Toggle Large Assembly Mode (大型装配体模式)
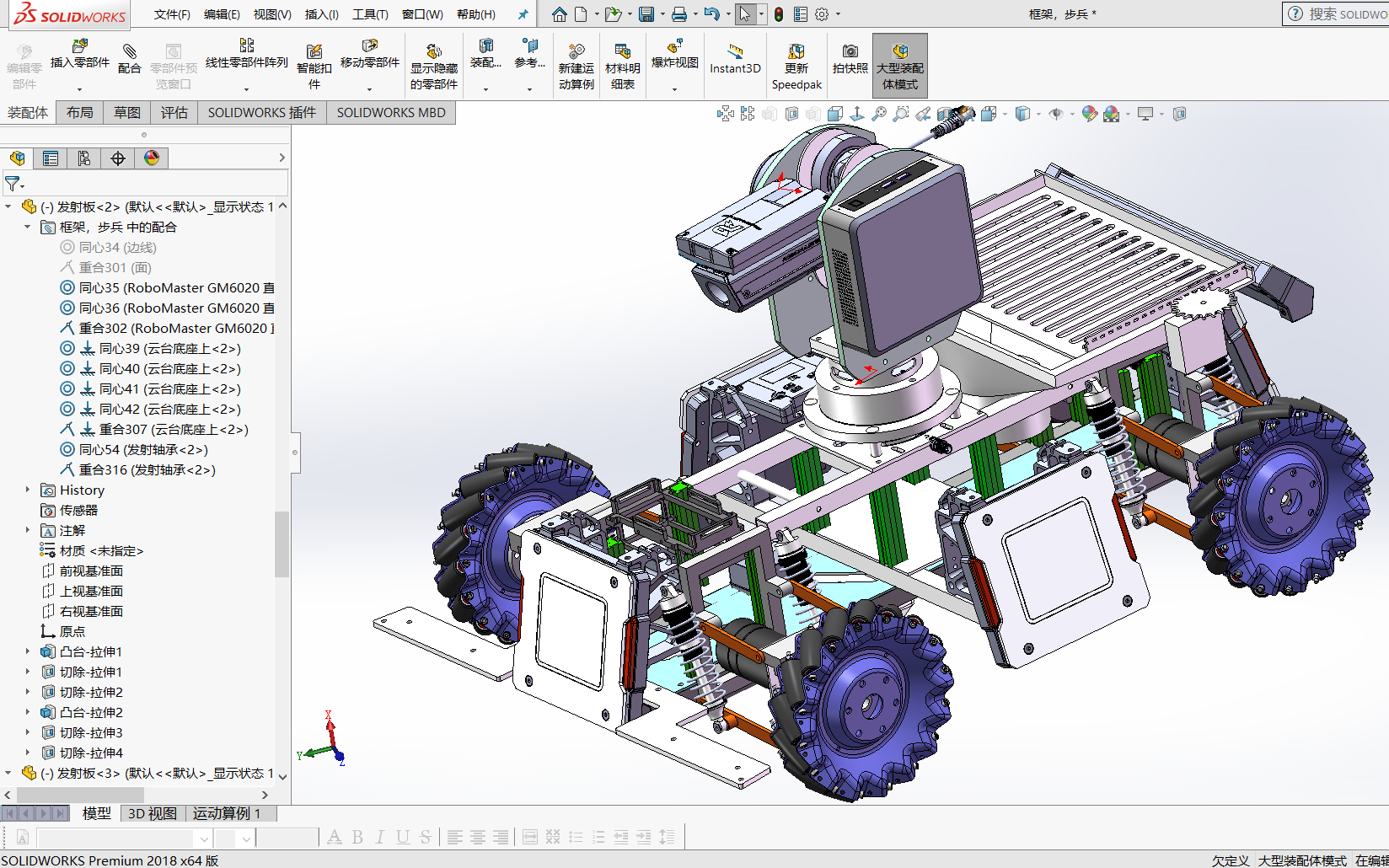Viewport: 1389px width, 868px height. coord(899,52)
